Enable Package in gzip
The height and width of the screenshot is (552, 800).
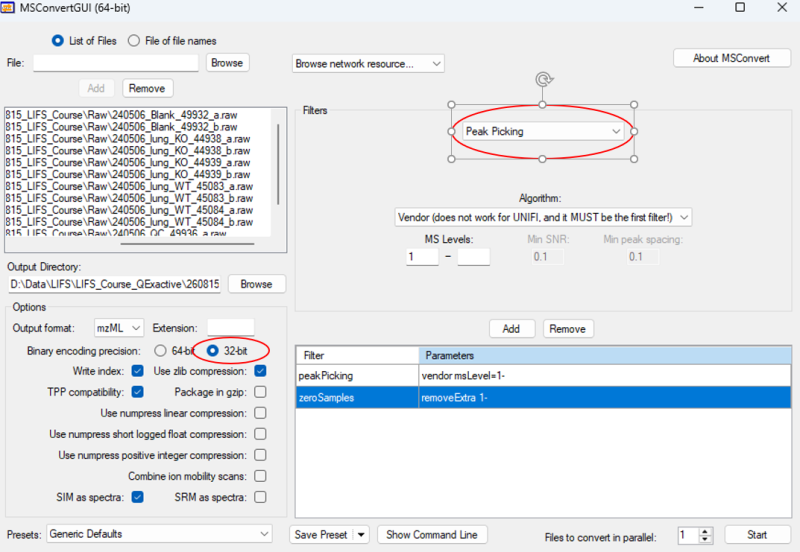(260, 392)
